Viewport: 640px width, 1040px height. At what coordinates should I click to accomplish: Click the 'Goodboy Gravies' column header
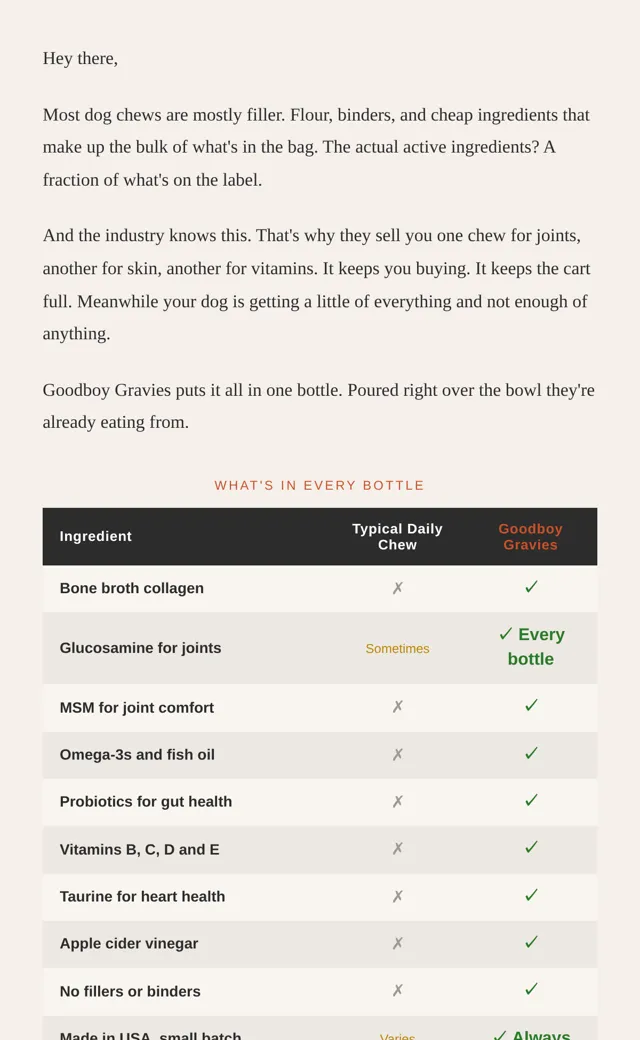tap(531, 537)
